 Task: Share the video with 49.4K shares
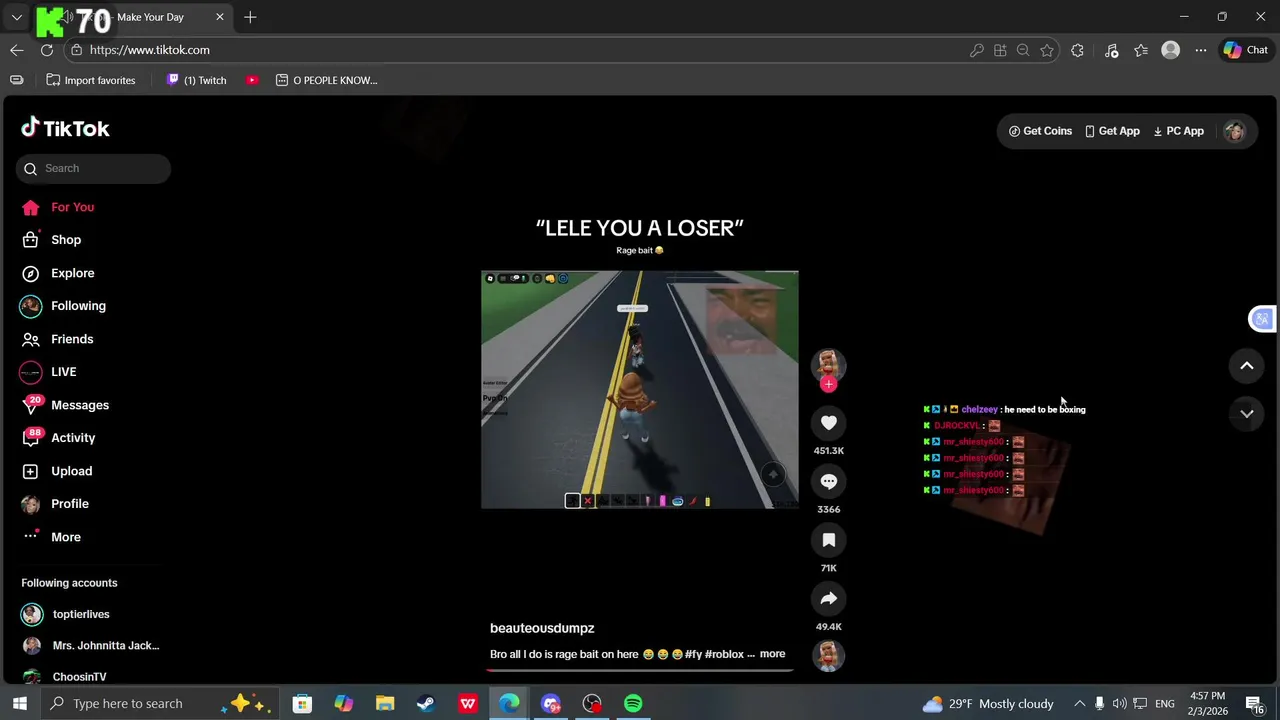click(x=828, y=599)
